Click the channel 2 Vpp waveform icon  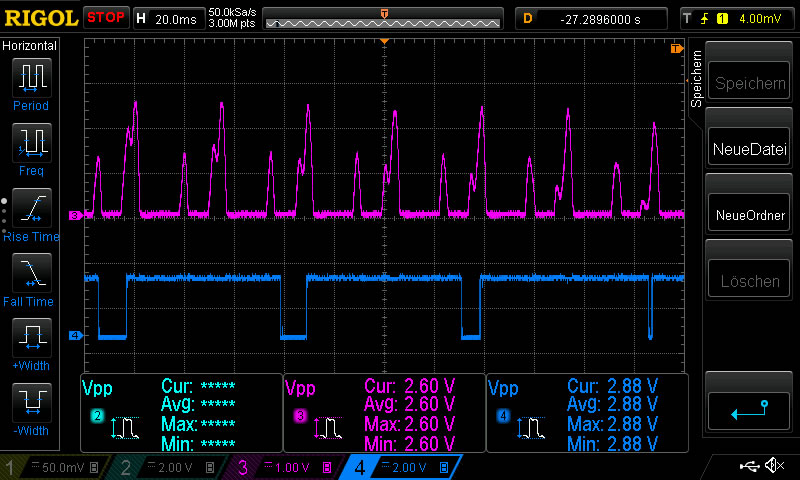coord(125,428)
